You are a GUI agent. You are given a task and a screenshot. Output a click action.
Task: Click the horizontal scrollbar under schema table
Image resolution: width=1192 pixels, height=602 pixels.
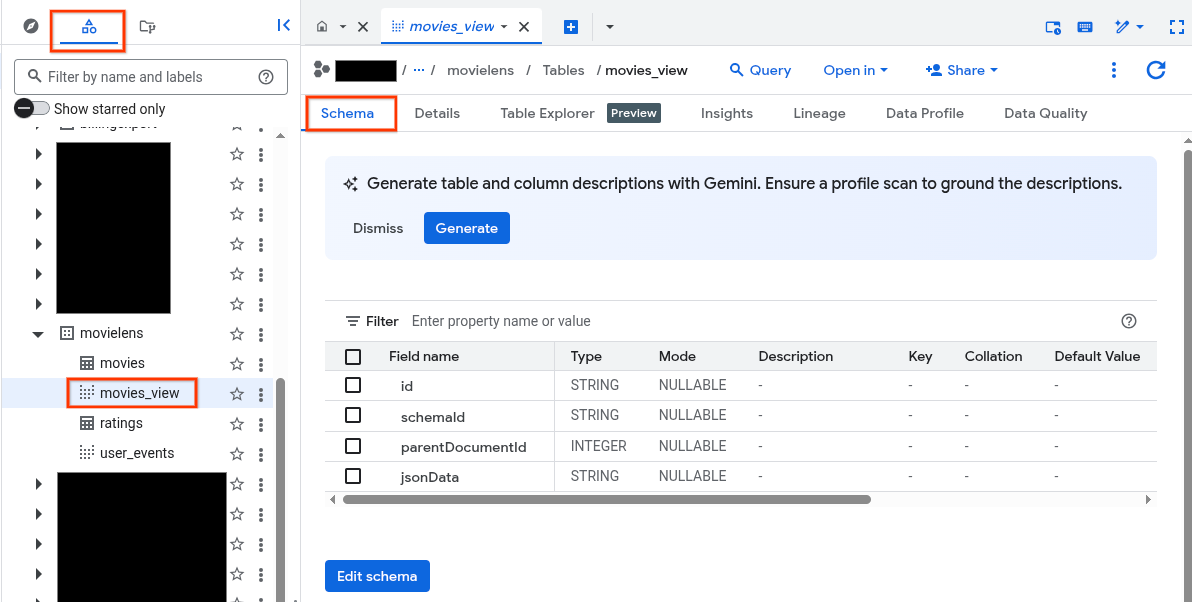(x=606, y=499)
